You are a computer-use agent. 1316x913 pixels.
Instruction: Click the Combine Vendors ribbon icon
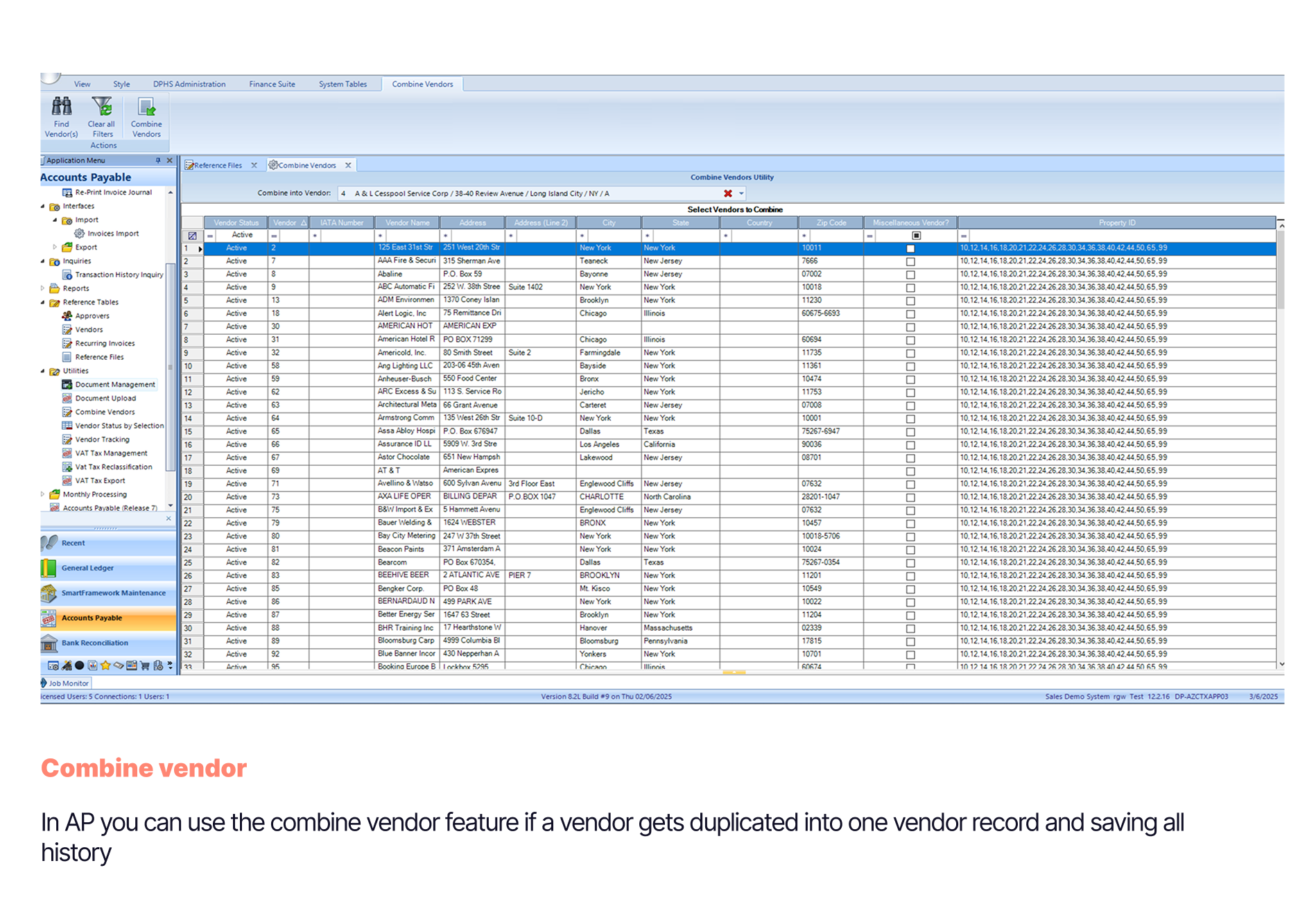[x=146, y=106]
